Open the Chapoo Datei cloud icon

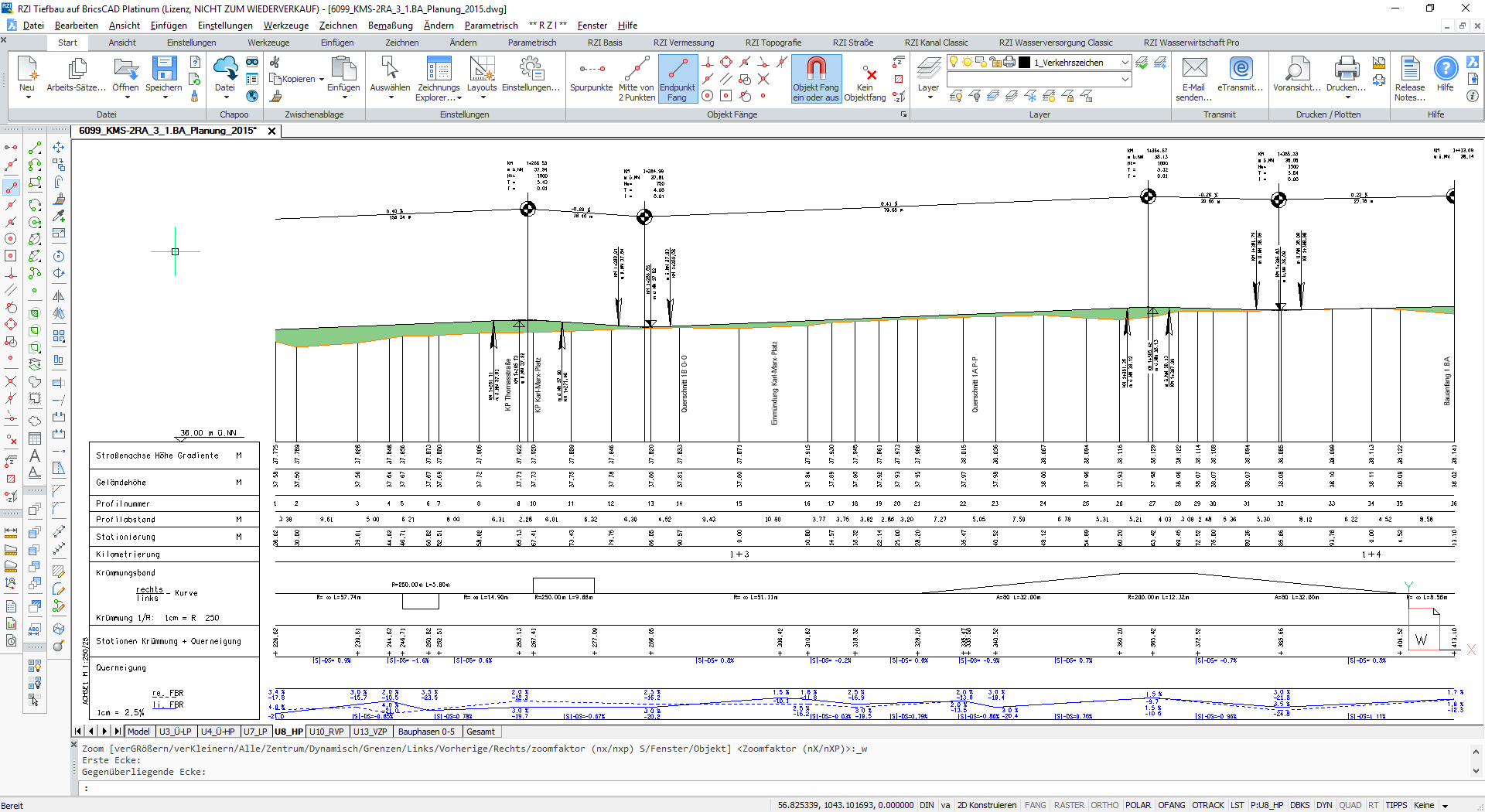click(x=225, y=68)
